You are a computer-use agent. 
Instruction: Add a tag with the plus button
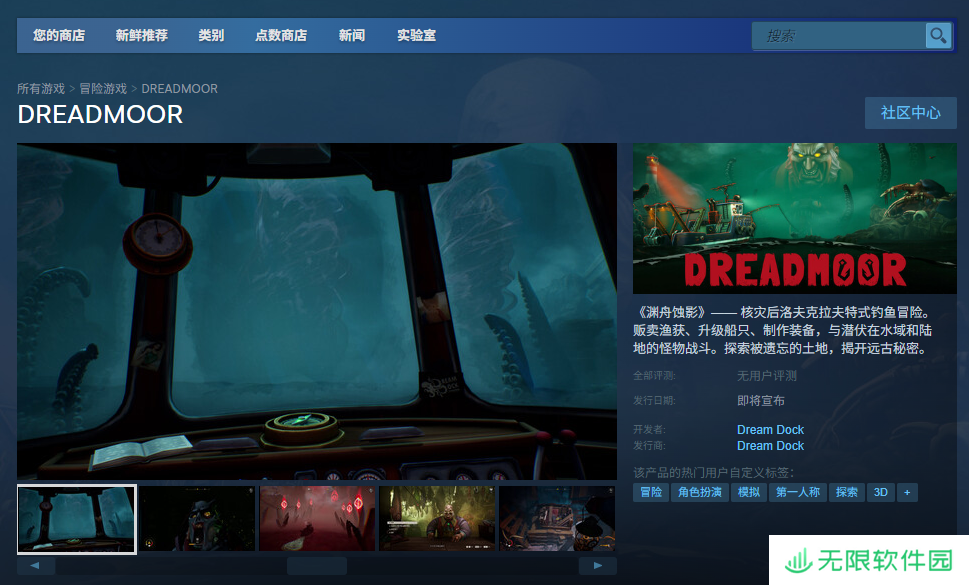(x=907, y=492)
